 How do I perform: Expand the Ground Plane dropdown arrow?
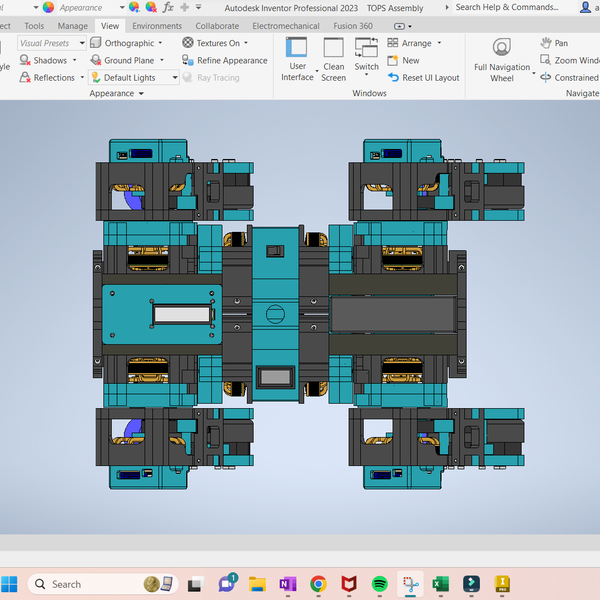162,60
